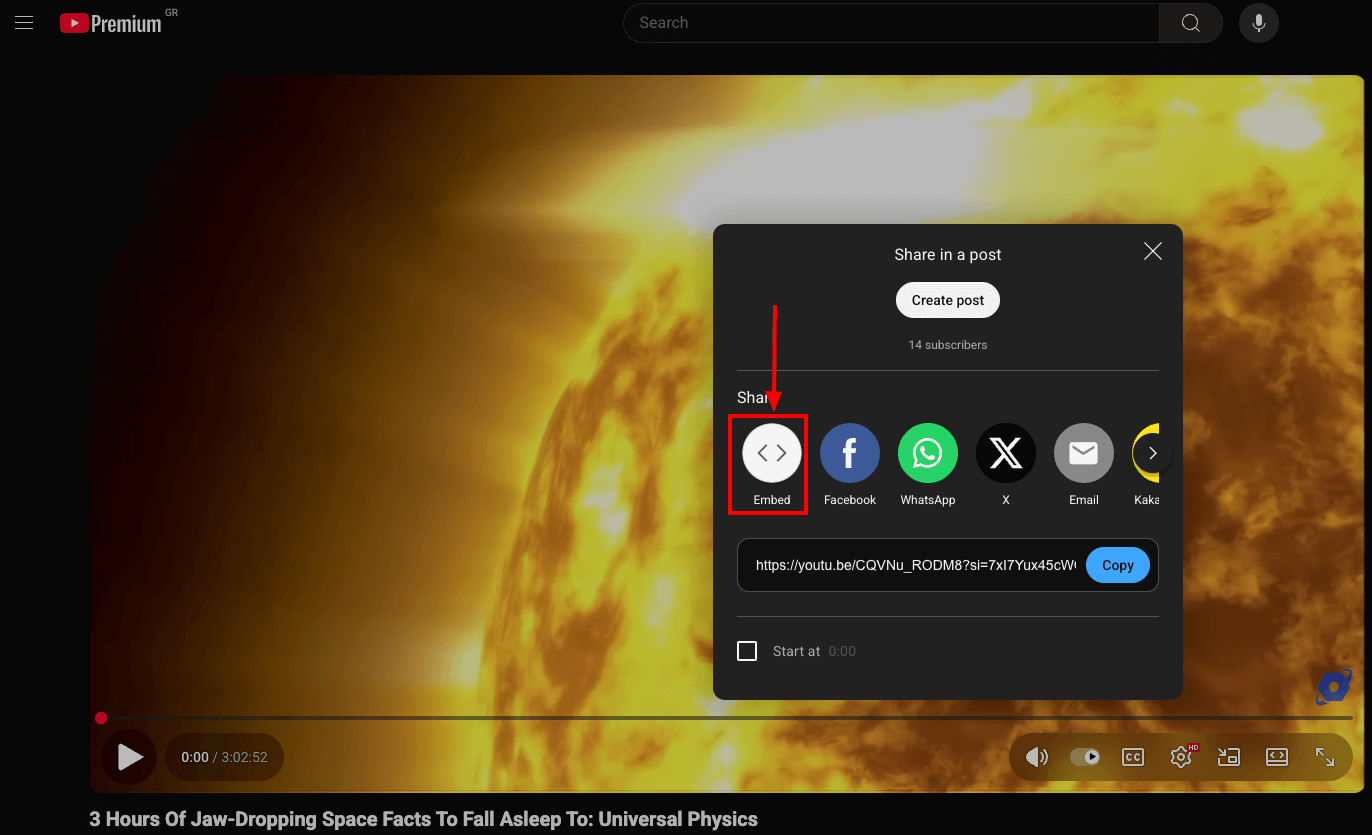Go to YouTube Premium home logo
The image size is (1372, 835).
click(110, 23)
